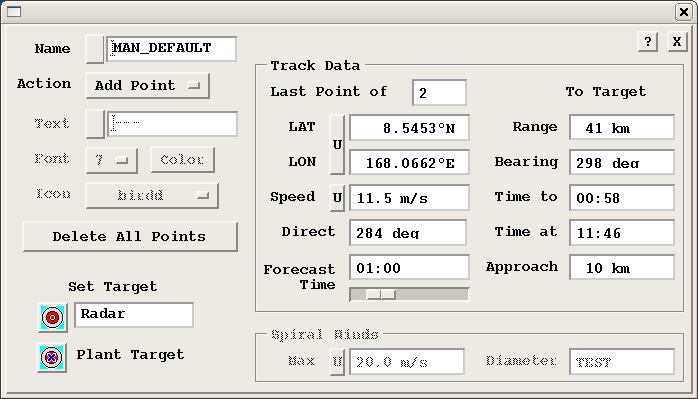
Task: Toggle the LAT/LON units U button
Action: tap(337, 145)
